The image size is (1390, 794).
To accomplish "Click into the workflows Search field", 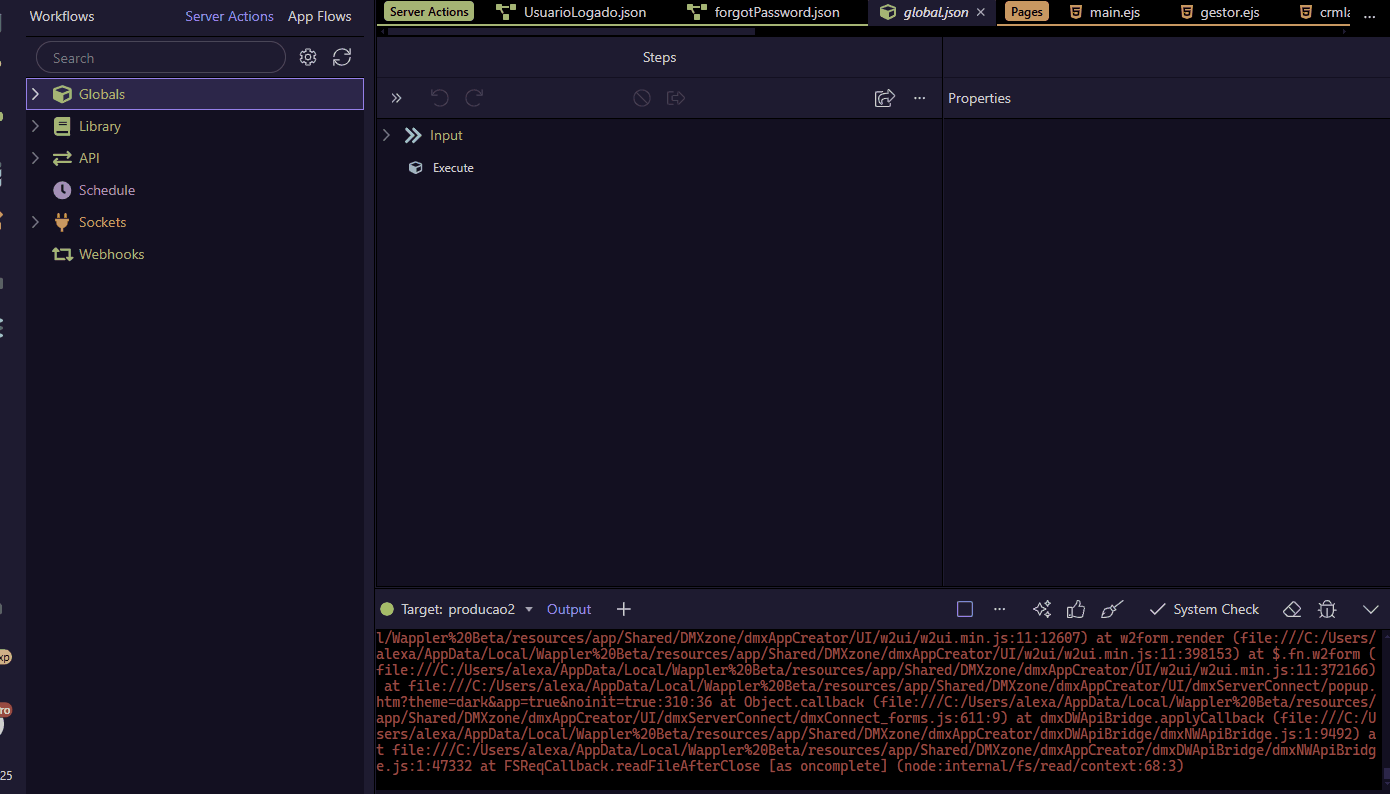I will coord(161,58).
